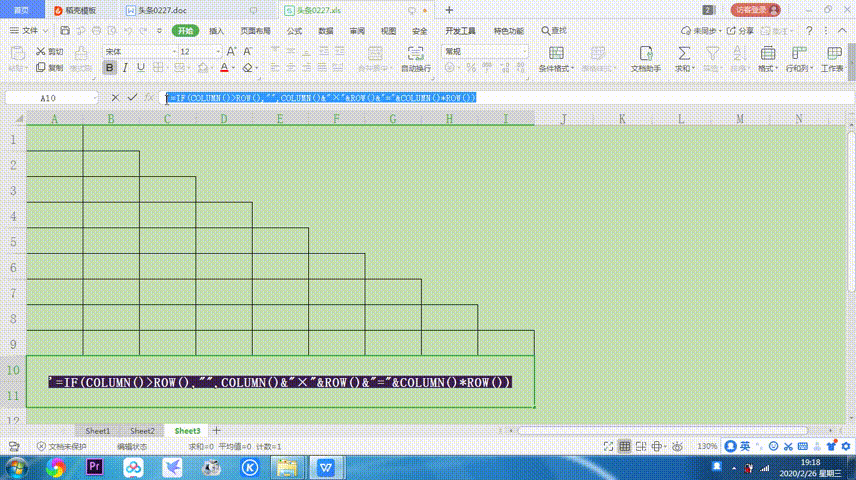
Task: Apply red font color A swatch
Action: (224, 68)
